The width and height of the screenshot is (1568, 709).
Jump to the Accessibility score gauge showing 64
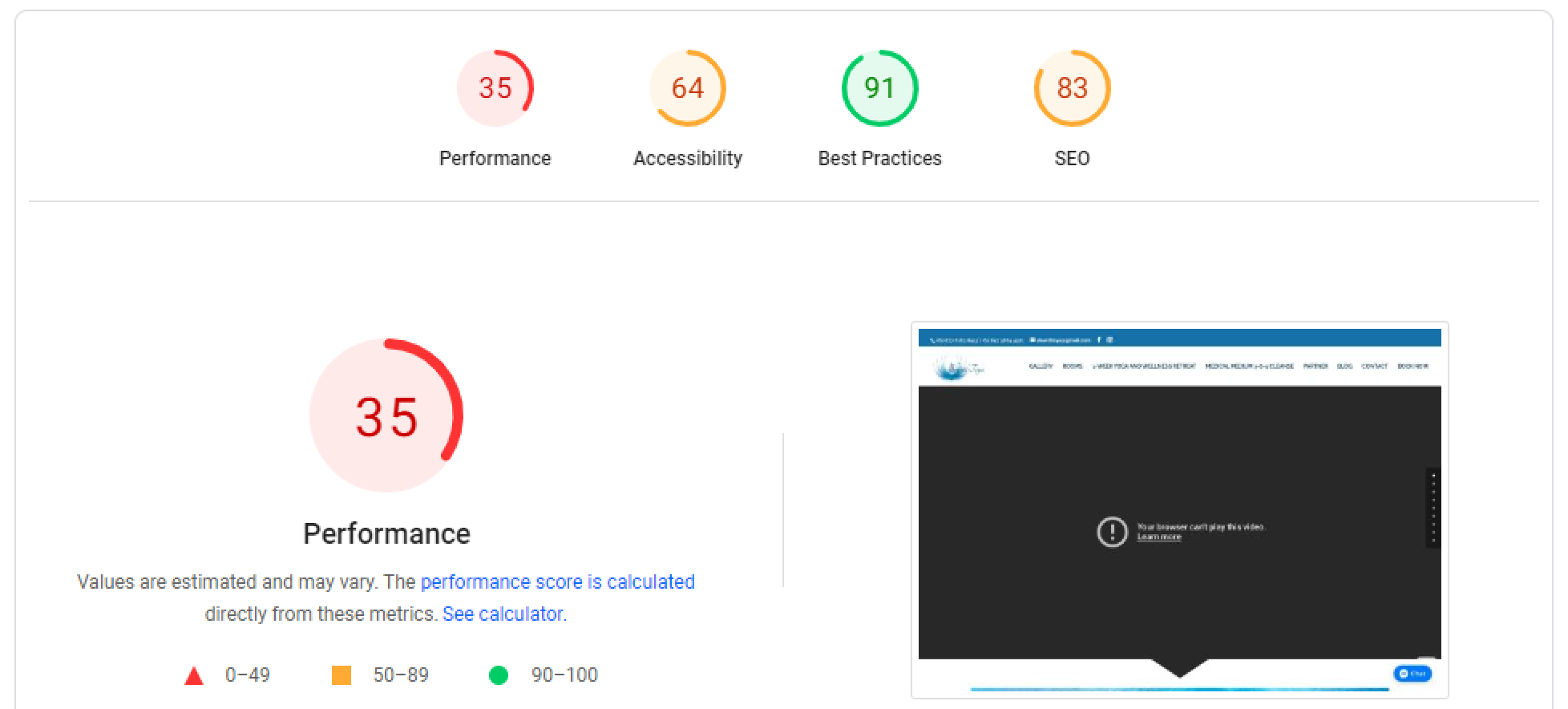(x=688, y=88)
